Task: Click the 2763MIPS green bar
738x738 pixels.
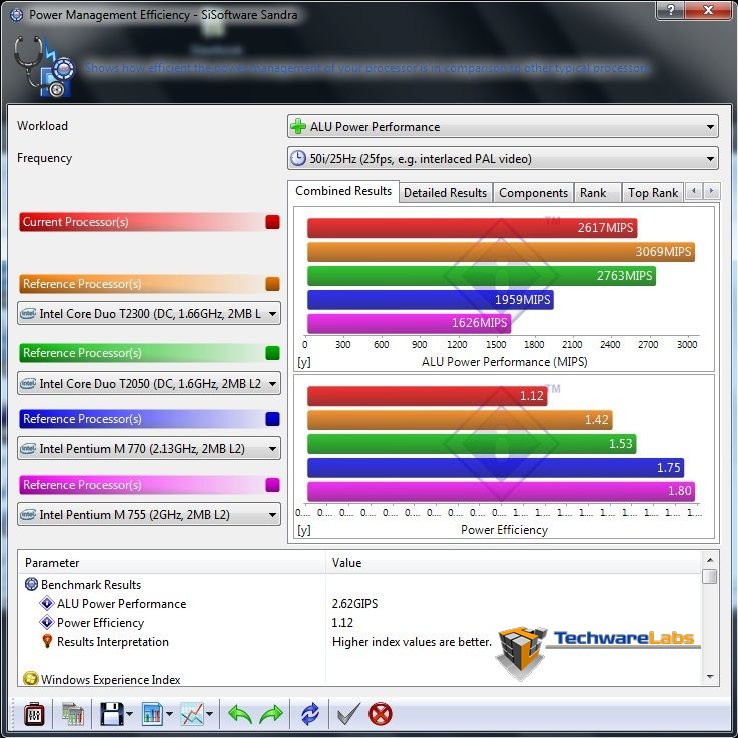Action: click(x=481, y=276)
